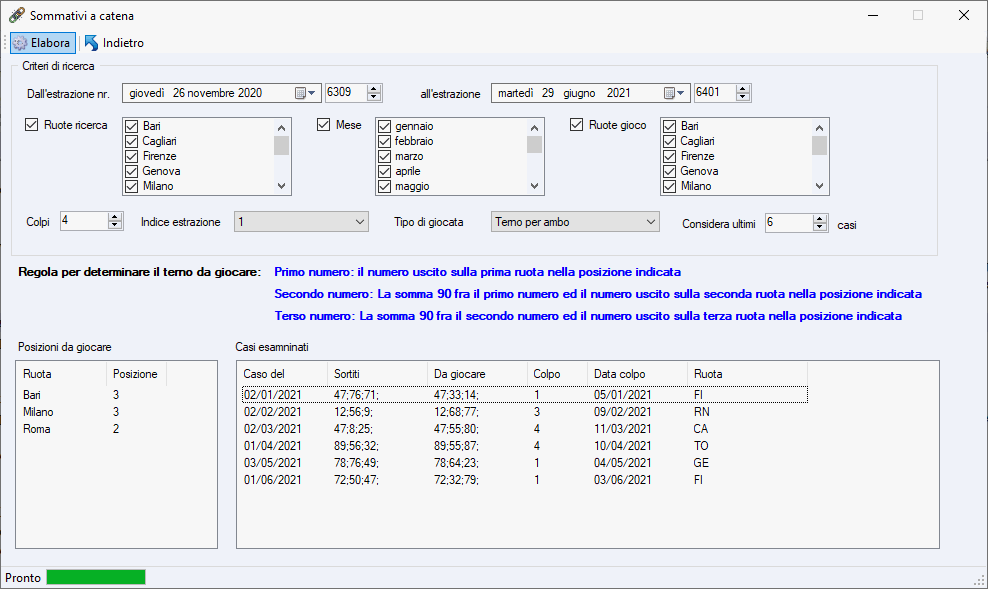Increase the starting extraction number 6309
The width and height of the screenshot is (988, 589).
(374, 89)
